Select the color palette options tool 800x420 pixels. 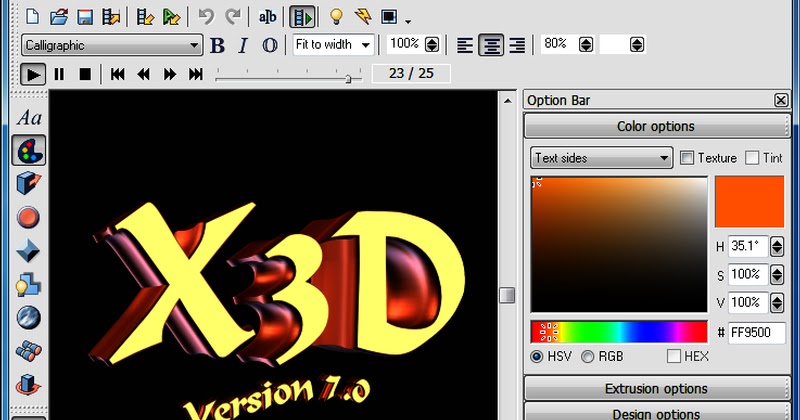click(x=29, y=150)
